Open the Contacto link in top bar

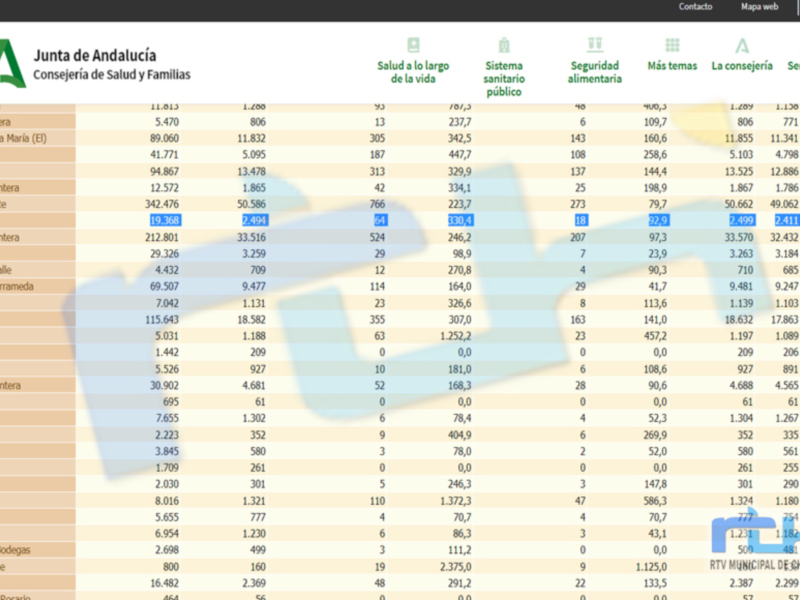[x=695, y=7]
